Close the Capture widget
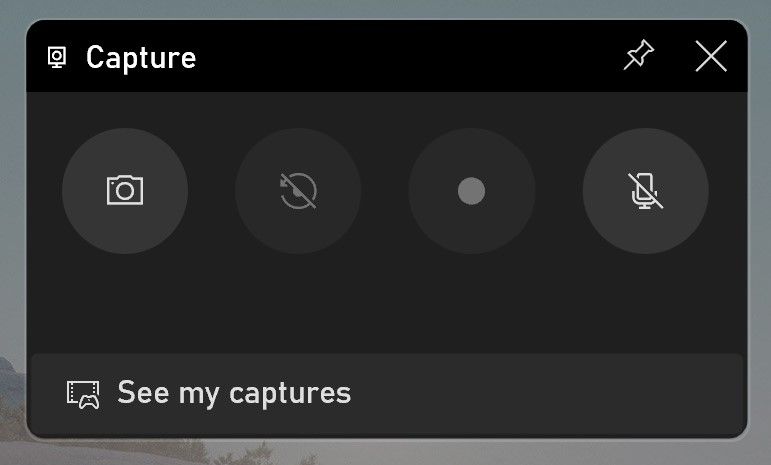 (x=711, y=56)
